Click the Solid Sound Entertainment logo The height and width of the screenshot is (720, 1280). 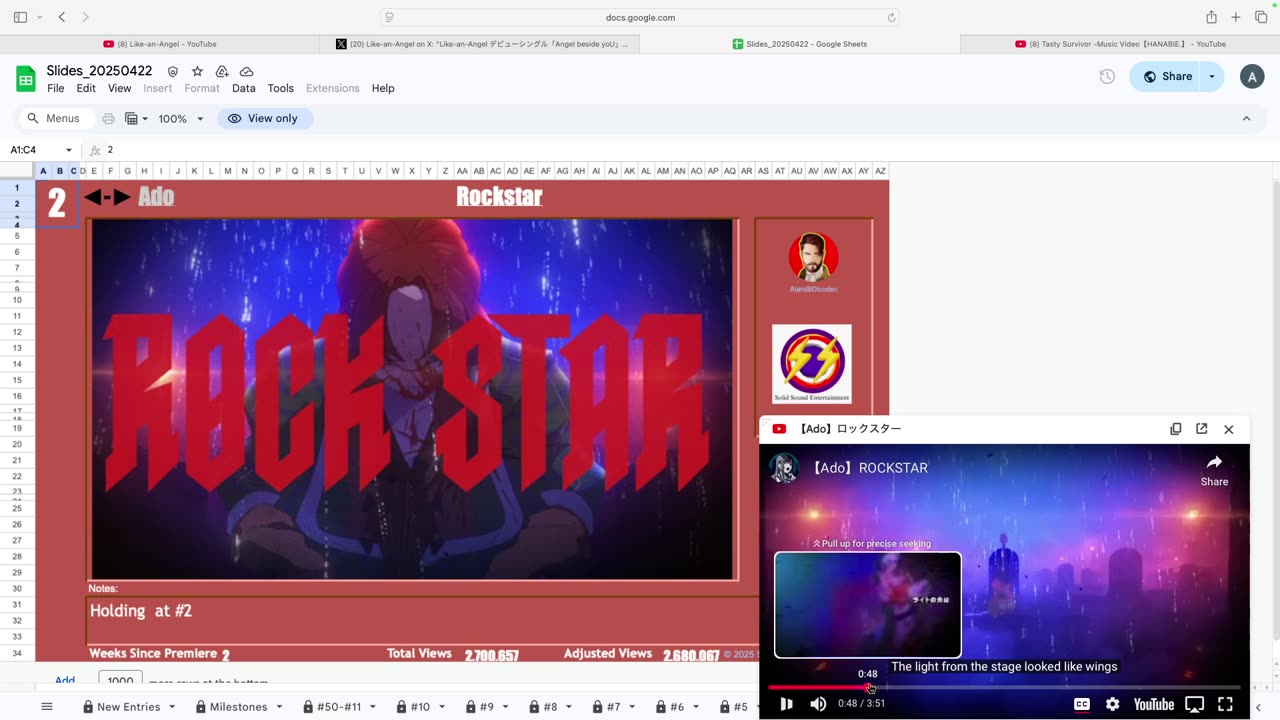812,364
